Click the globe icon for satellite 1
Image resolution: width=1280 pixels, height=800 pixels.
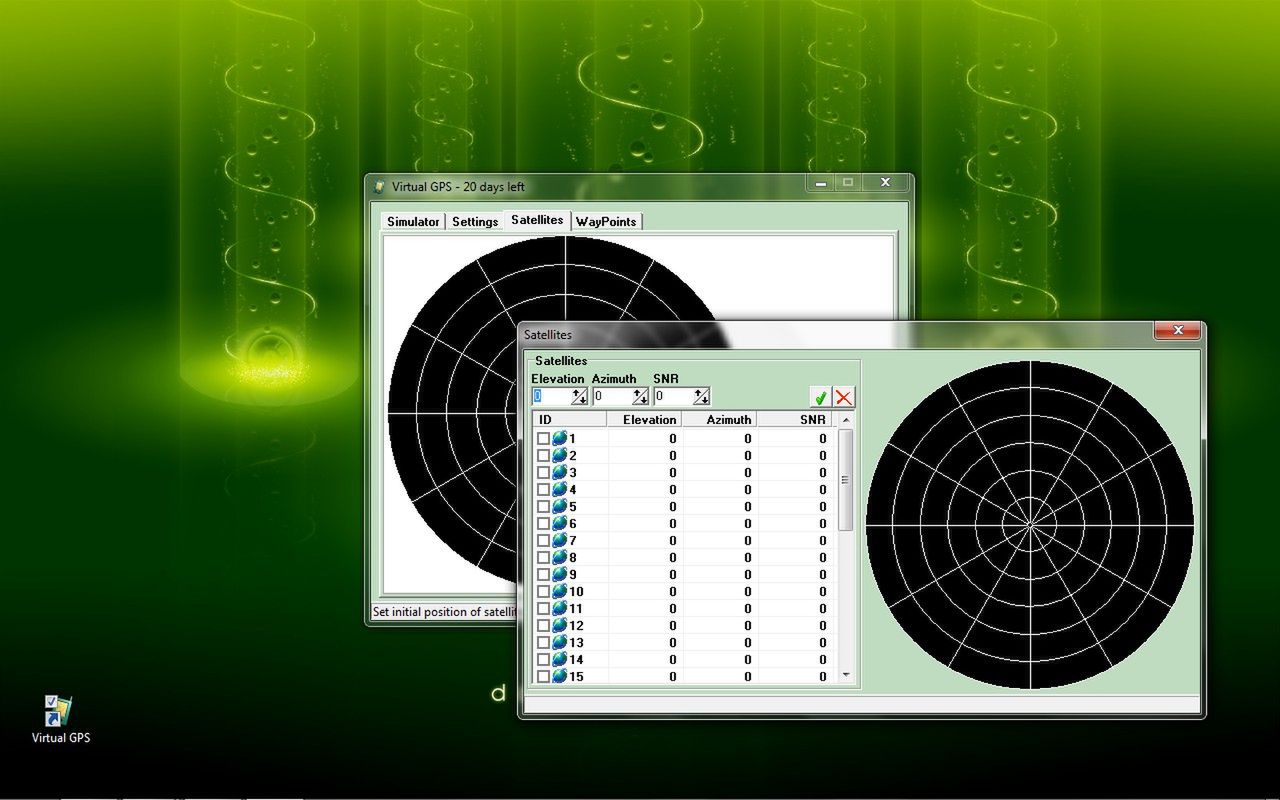(x=560, y=438)
